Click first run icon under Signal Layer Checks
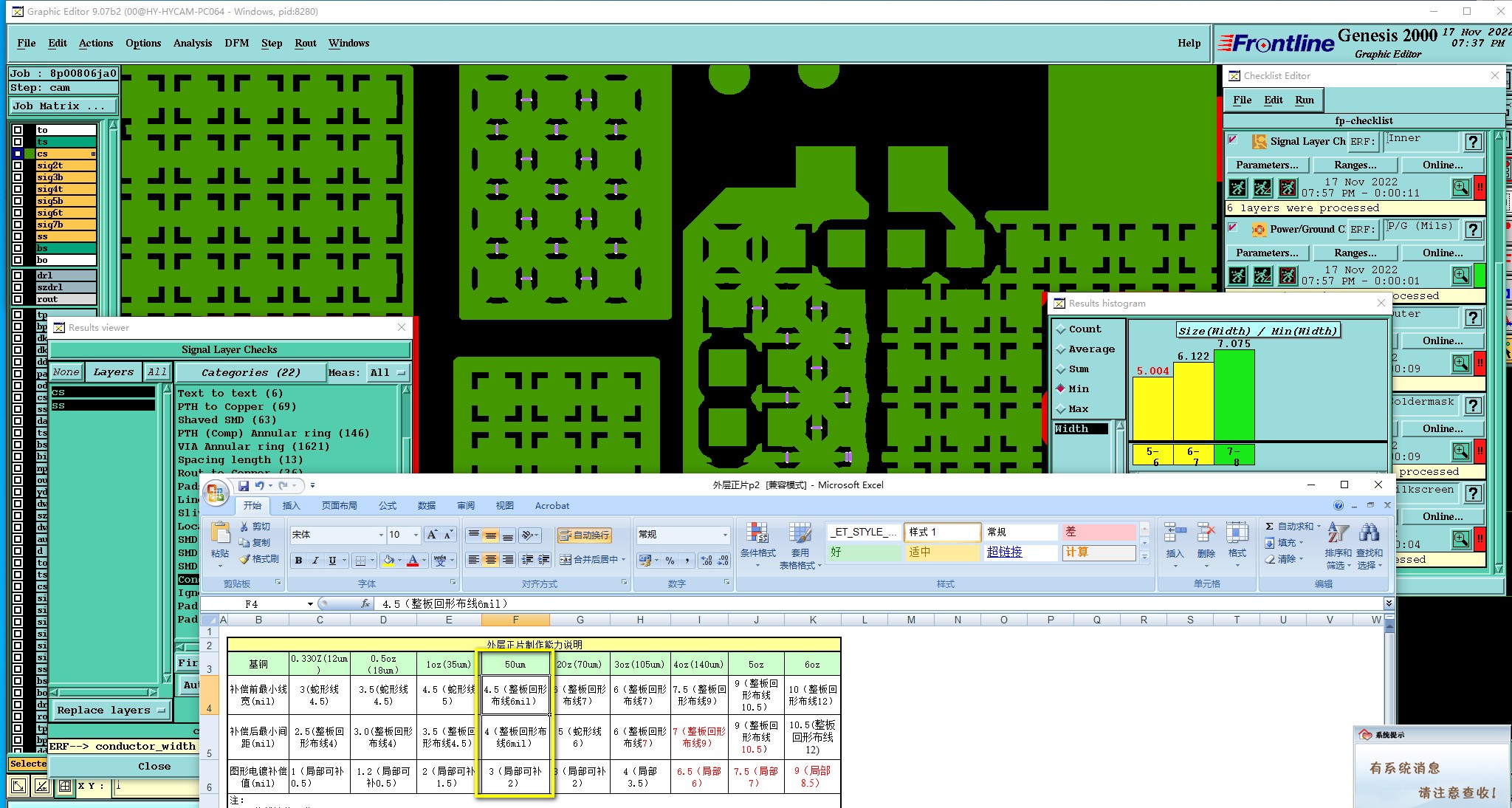1512x808 pixels. pos(1238,188)
